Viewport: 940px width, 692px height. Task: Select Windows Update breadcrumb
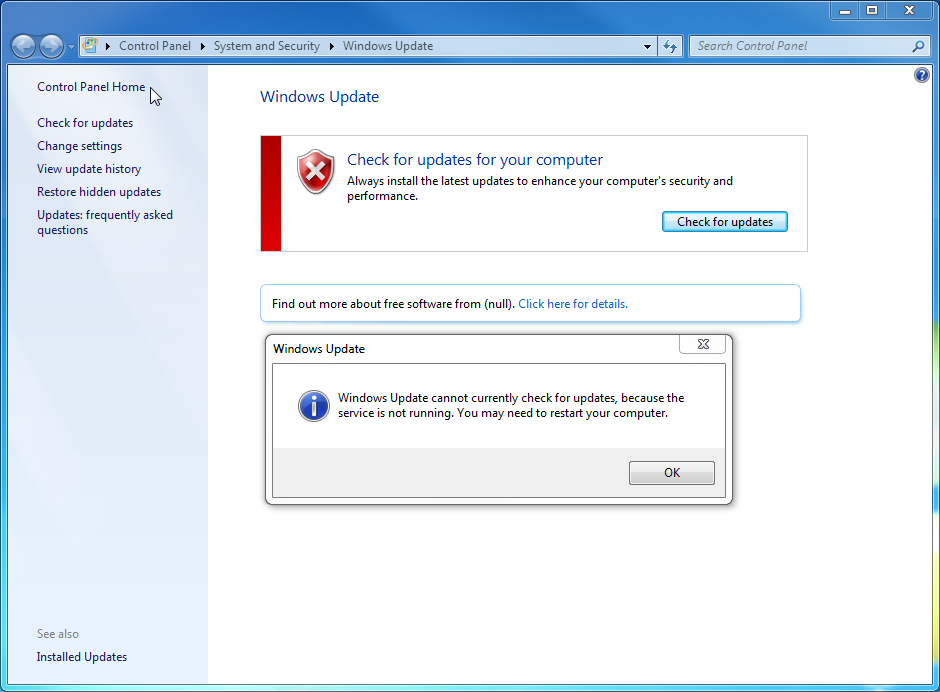click(388, 46)
